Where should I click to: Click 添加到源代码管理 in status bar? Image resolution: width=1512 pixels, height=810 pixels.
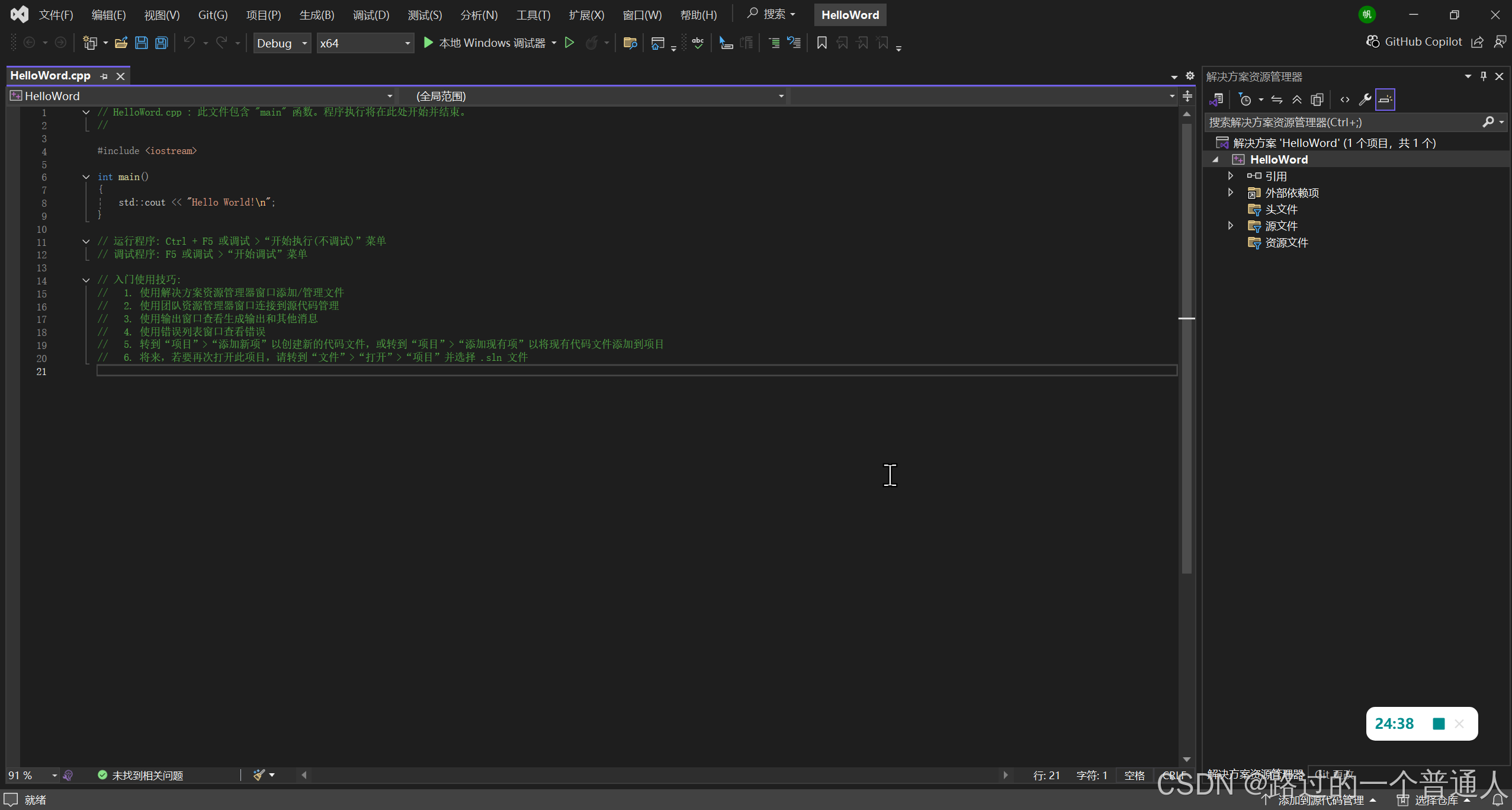(1320, 800)
